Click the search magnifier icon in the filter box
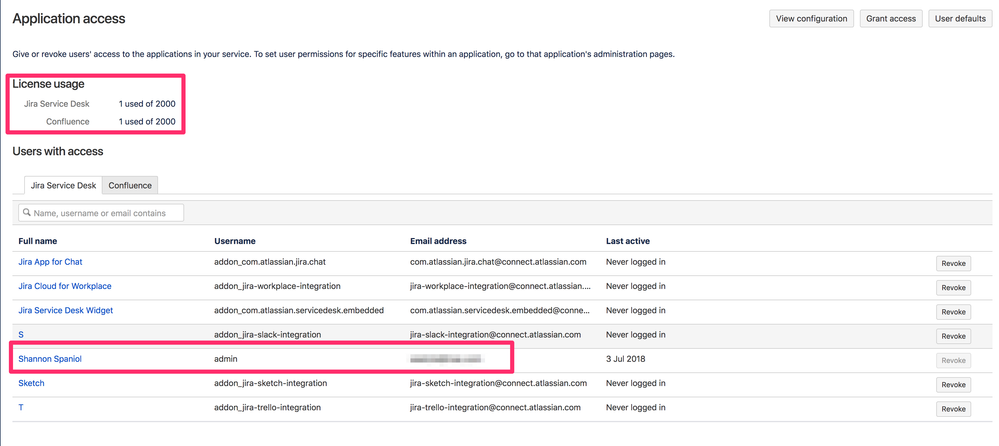Image resolution: width=999 pixels, height=446 pixels. [27, 213]
